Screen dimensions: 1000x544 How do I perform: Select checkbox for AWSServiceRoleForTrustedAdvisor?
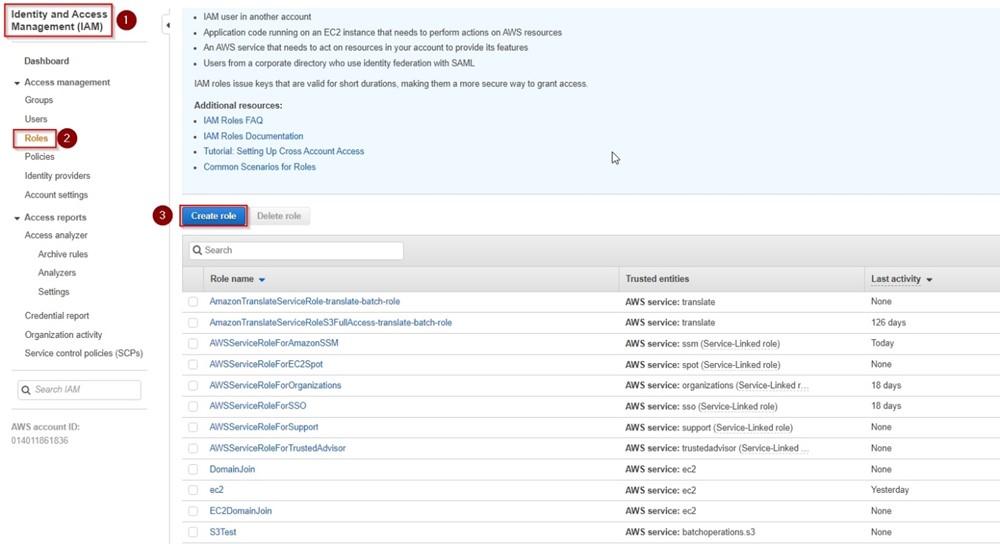coord(193,448)
